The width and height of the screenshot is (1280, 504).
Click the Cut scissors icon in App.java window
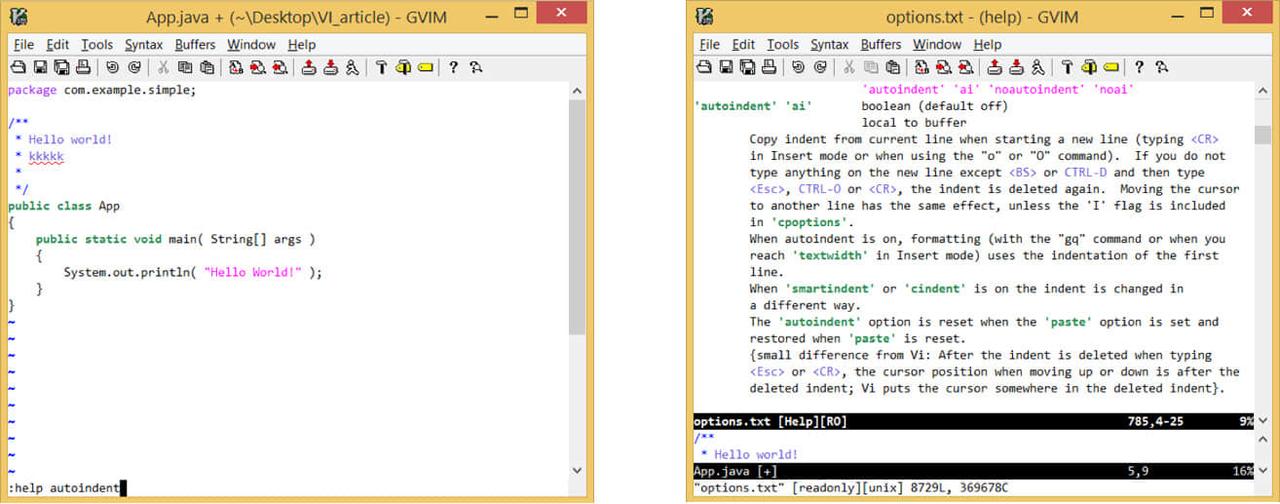point(162,67)
